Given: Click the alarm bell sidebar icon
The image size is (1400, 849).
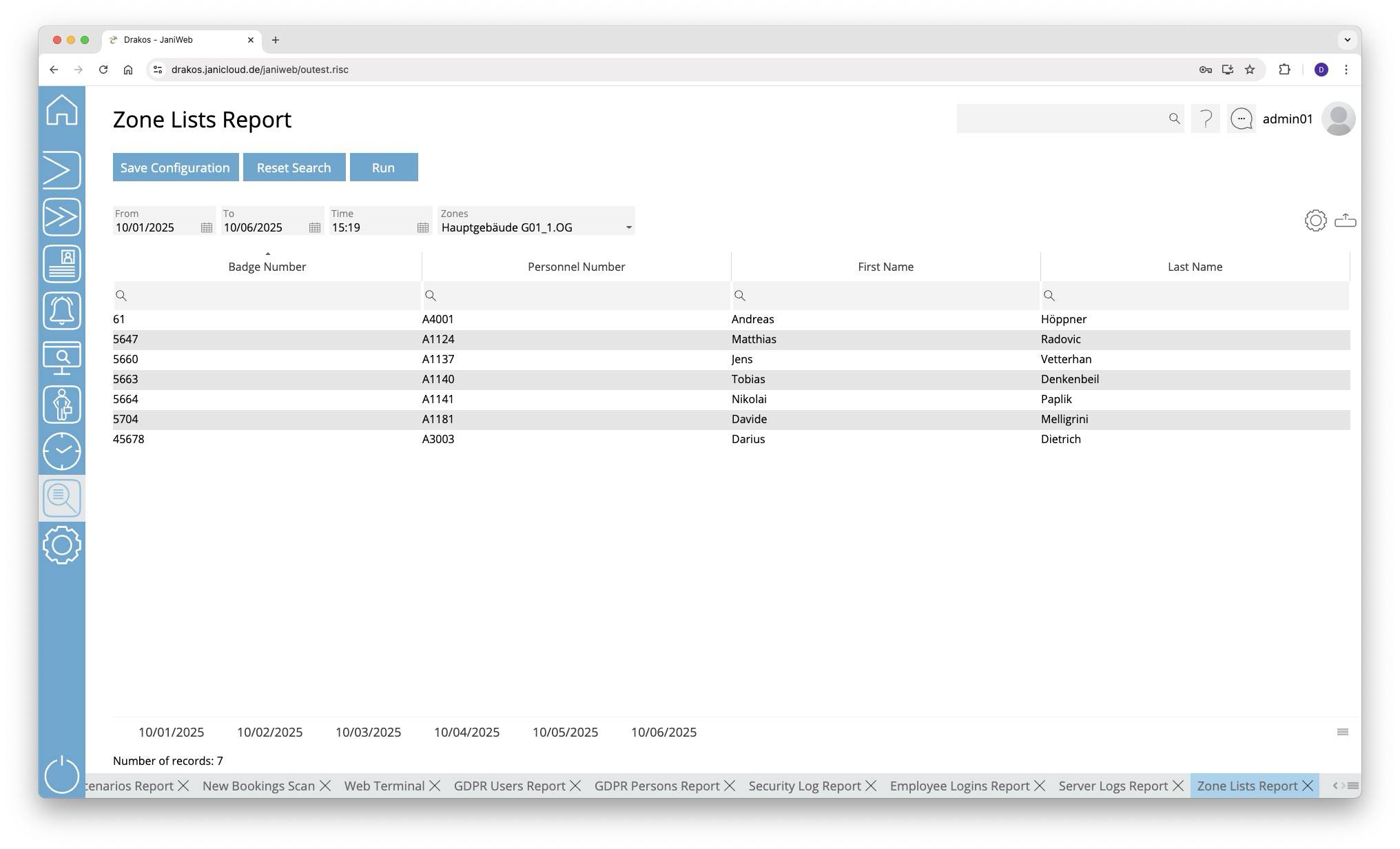Looking at the screenshot, I should click(62, 311).
